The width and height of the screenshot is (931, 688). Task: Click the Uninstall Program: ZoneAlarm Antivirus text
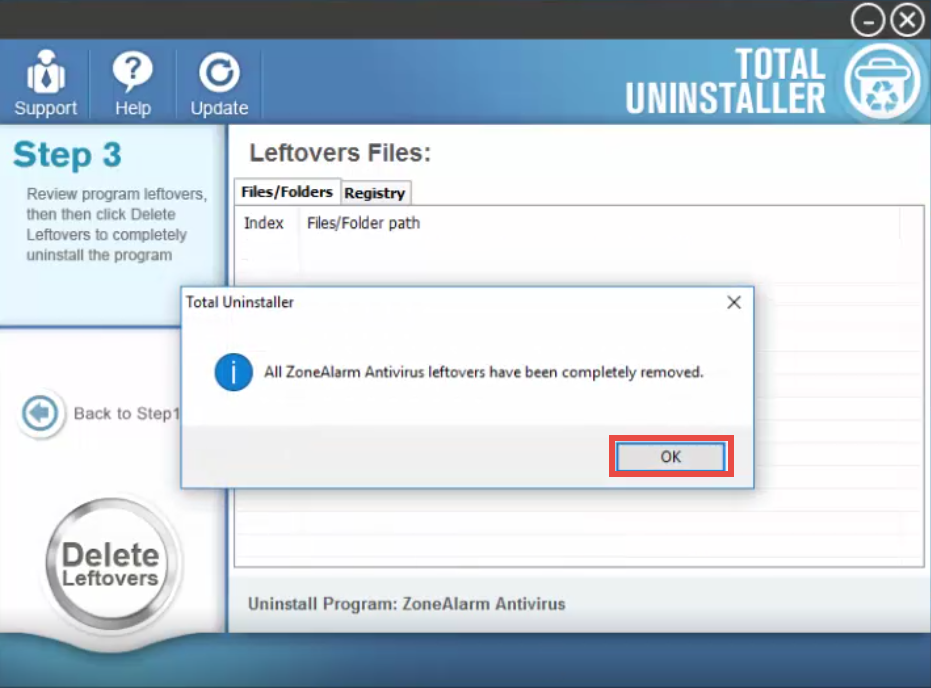(407, 604)
